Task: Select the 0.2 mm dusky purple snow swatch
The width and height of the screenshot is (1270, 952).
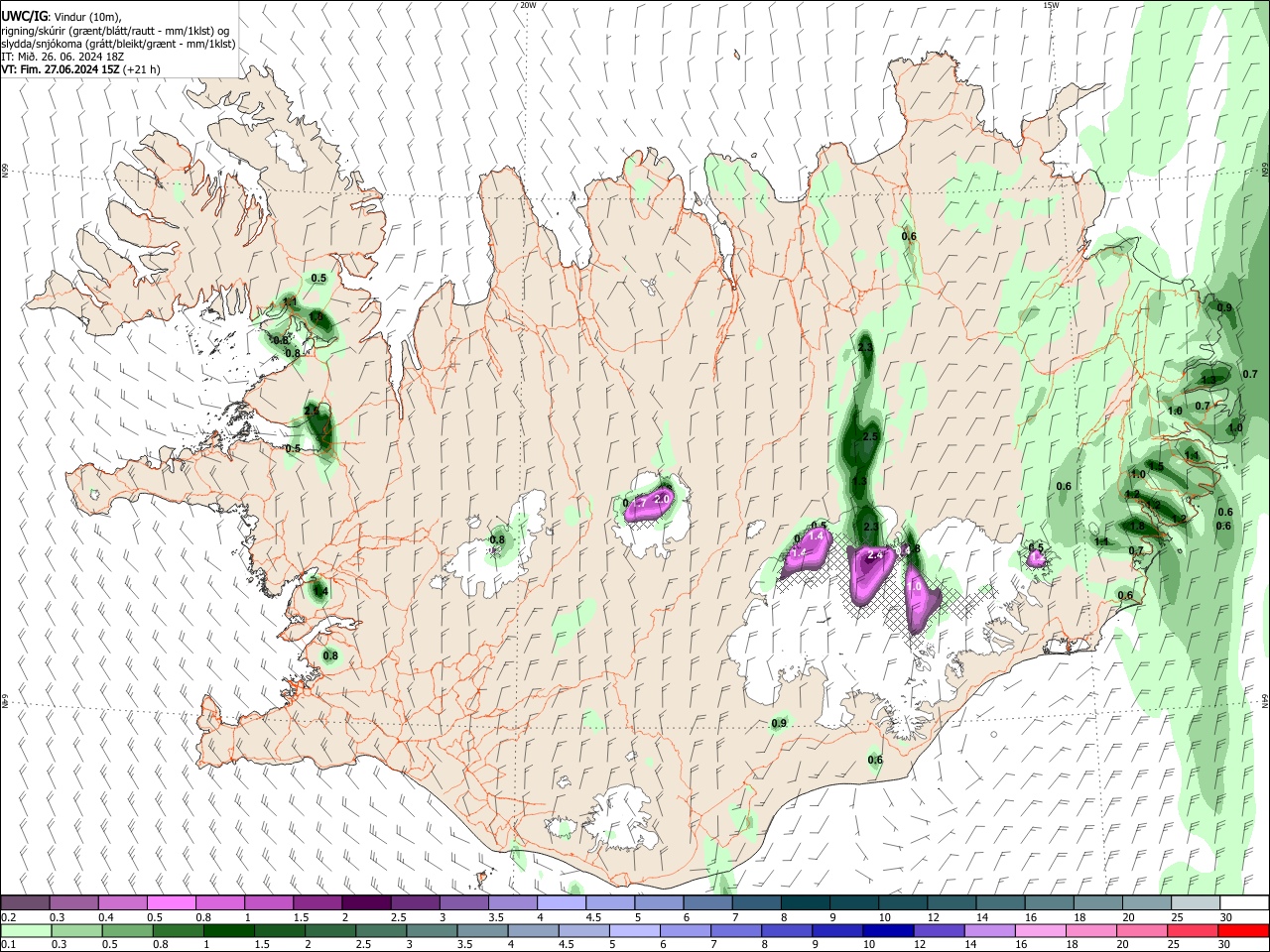Action: [25, 902]
